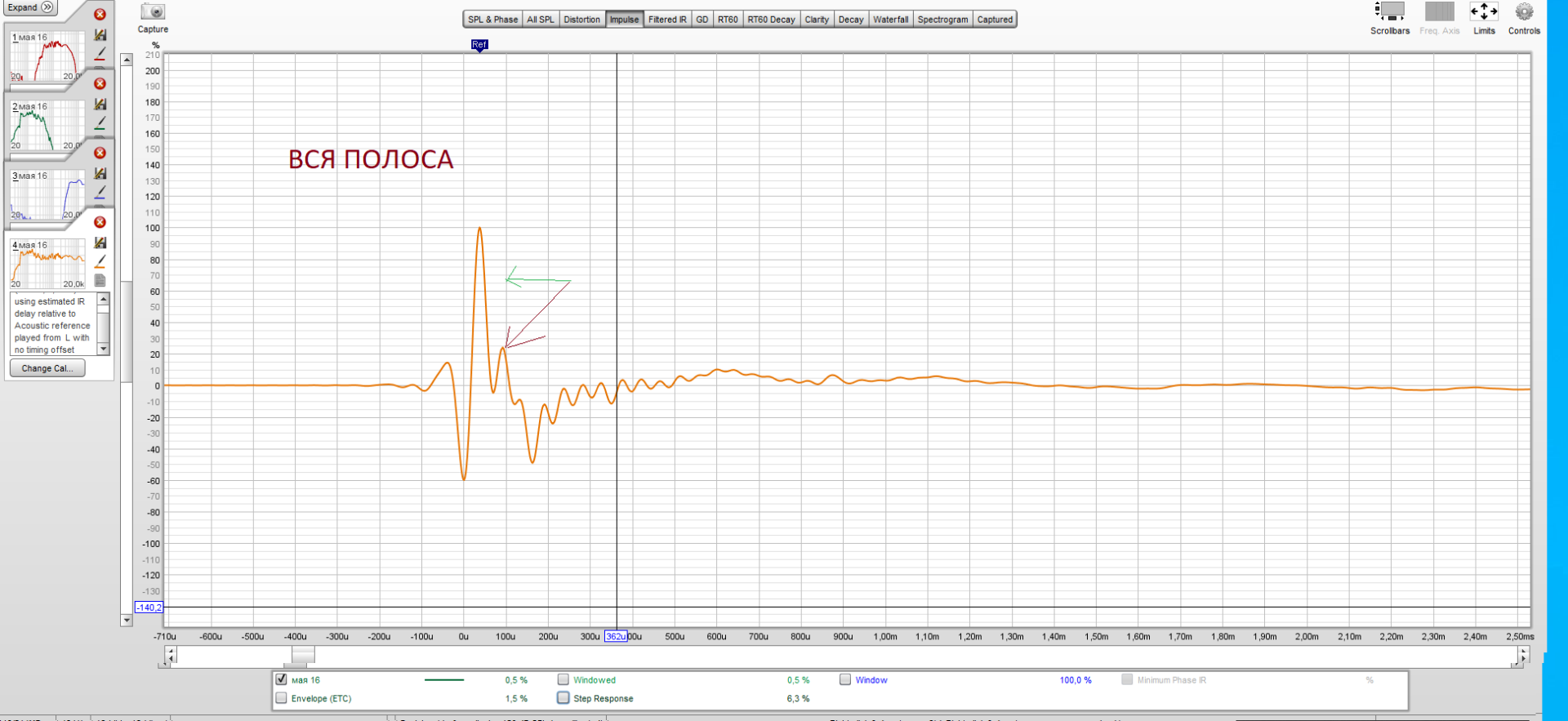Save measurement 2 with the disk icon
This screenshot has width=1568, height=721.
pos(100,105)
